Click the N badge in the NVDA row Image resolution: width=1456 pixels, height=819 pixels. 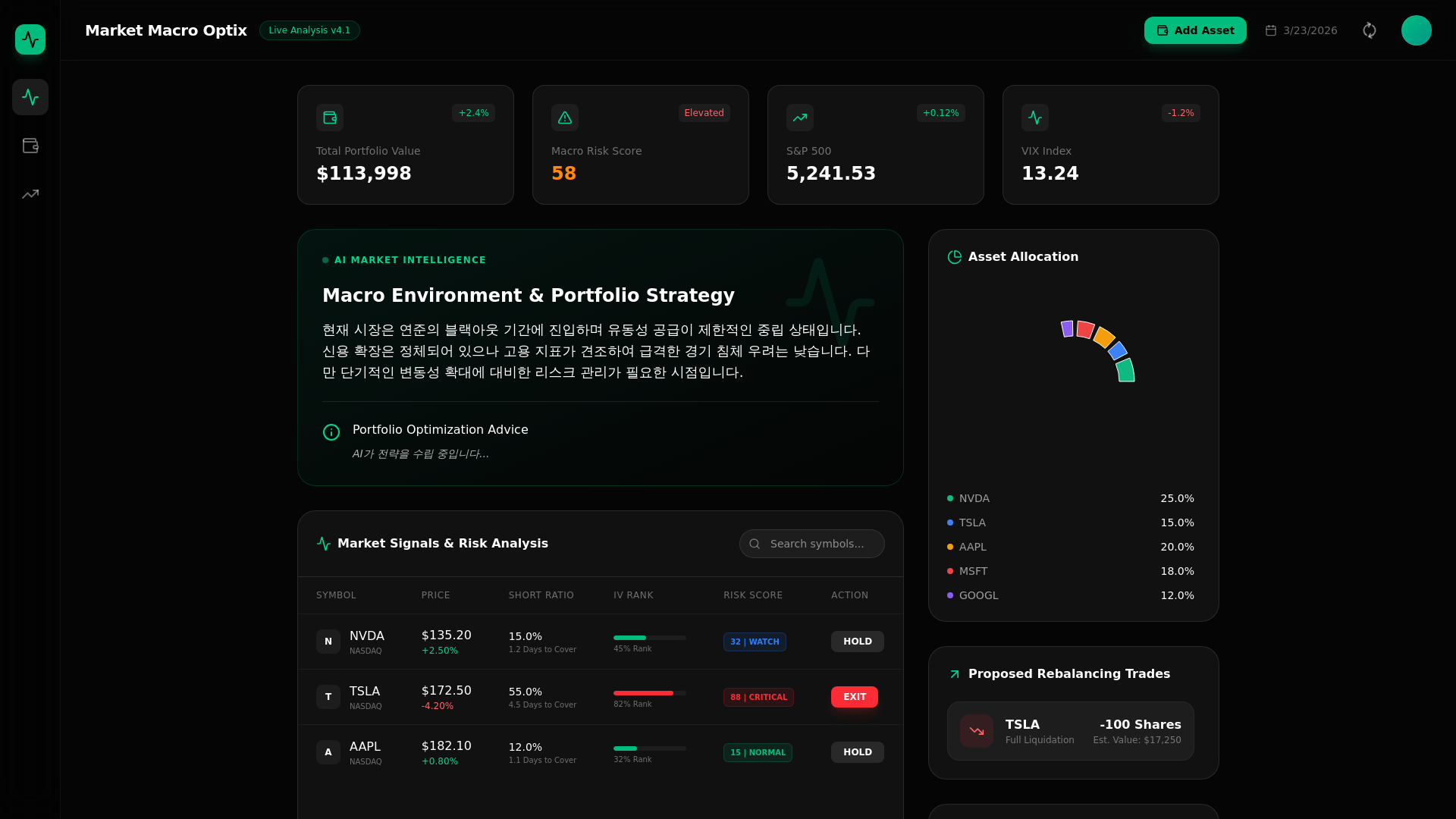(x=328, y=642)
